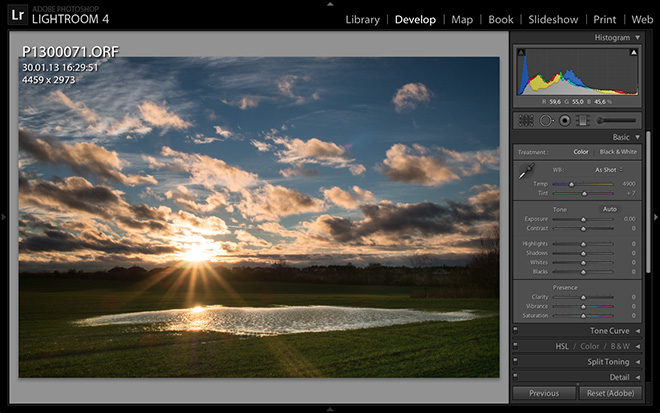
Task: Toggle histogram highlight clipping indicator
Action: click(x=633, y=52)
